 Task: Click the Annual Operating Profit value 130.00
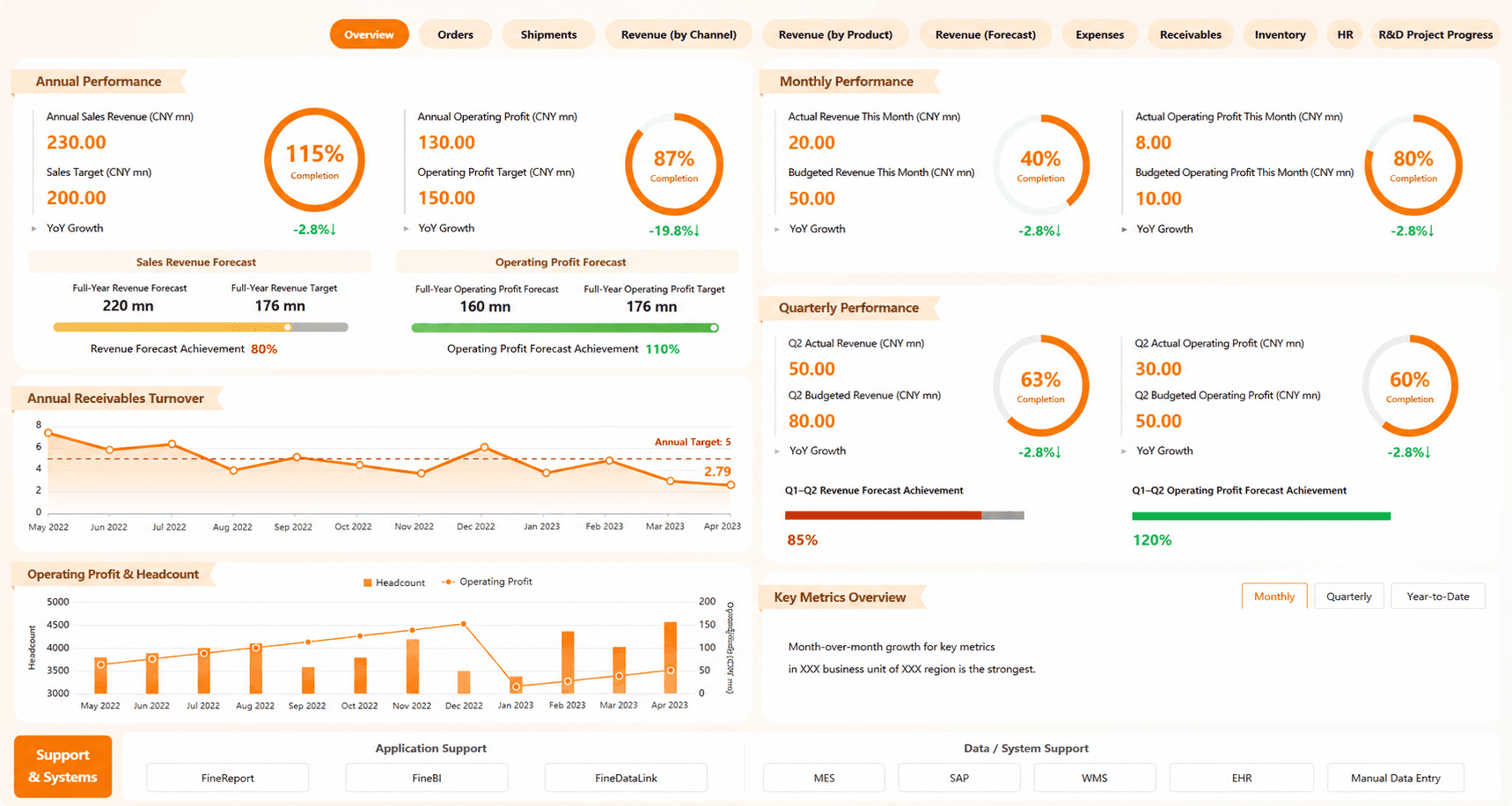pyautogui.click(x=446, y=143)
